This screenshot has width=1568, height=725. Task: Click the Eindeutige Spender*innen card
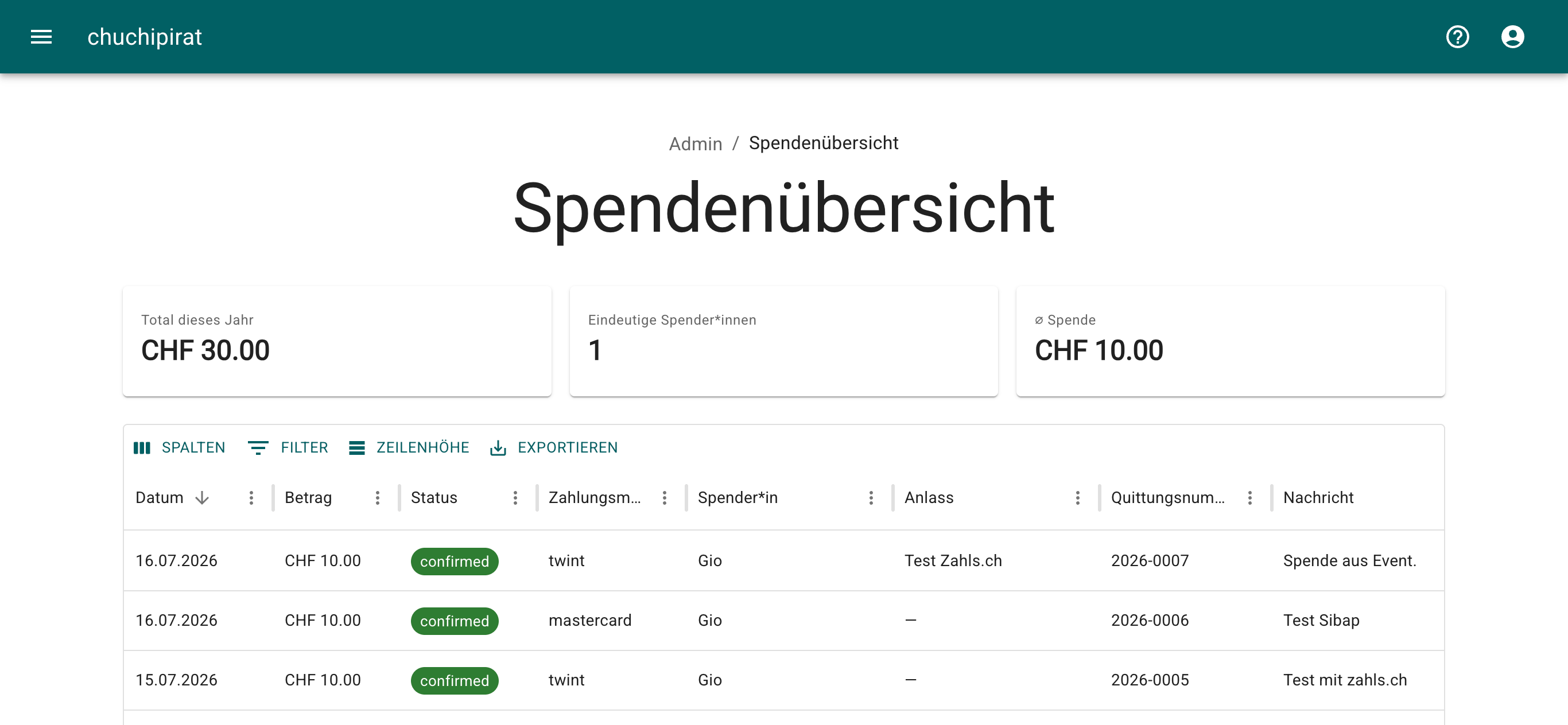(783, 341)
